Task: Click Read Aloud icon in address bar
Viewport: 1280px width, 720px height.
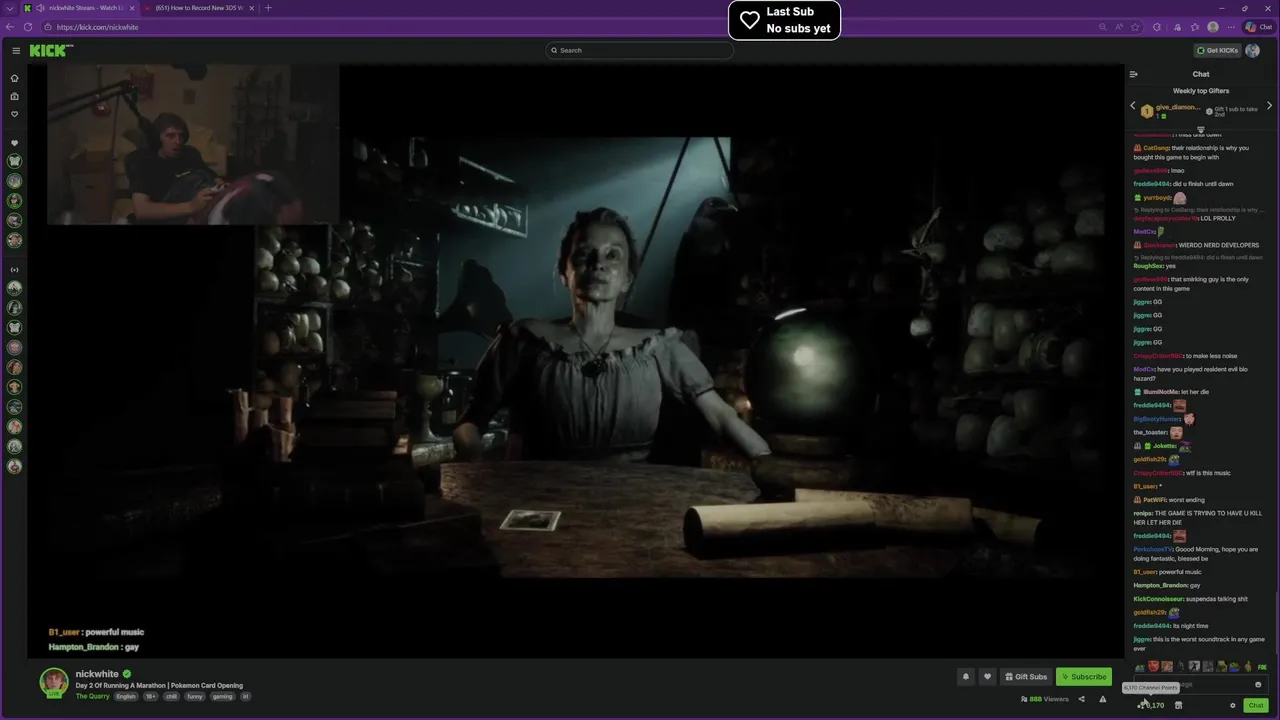Action: [x=1120, y=27]
